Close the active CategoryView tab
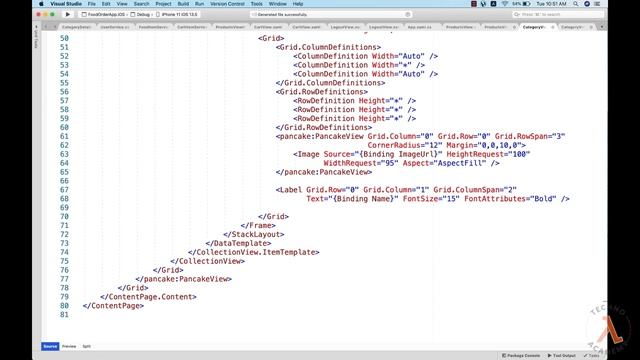This screenshot has height=360, width=640. (553, 27)
